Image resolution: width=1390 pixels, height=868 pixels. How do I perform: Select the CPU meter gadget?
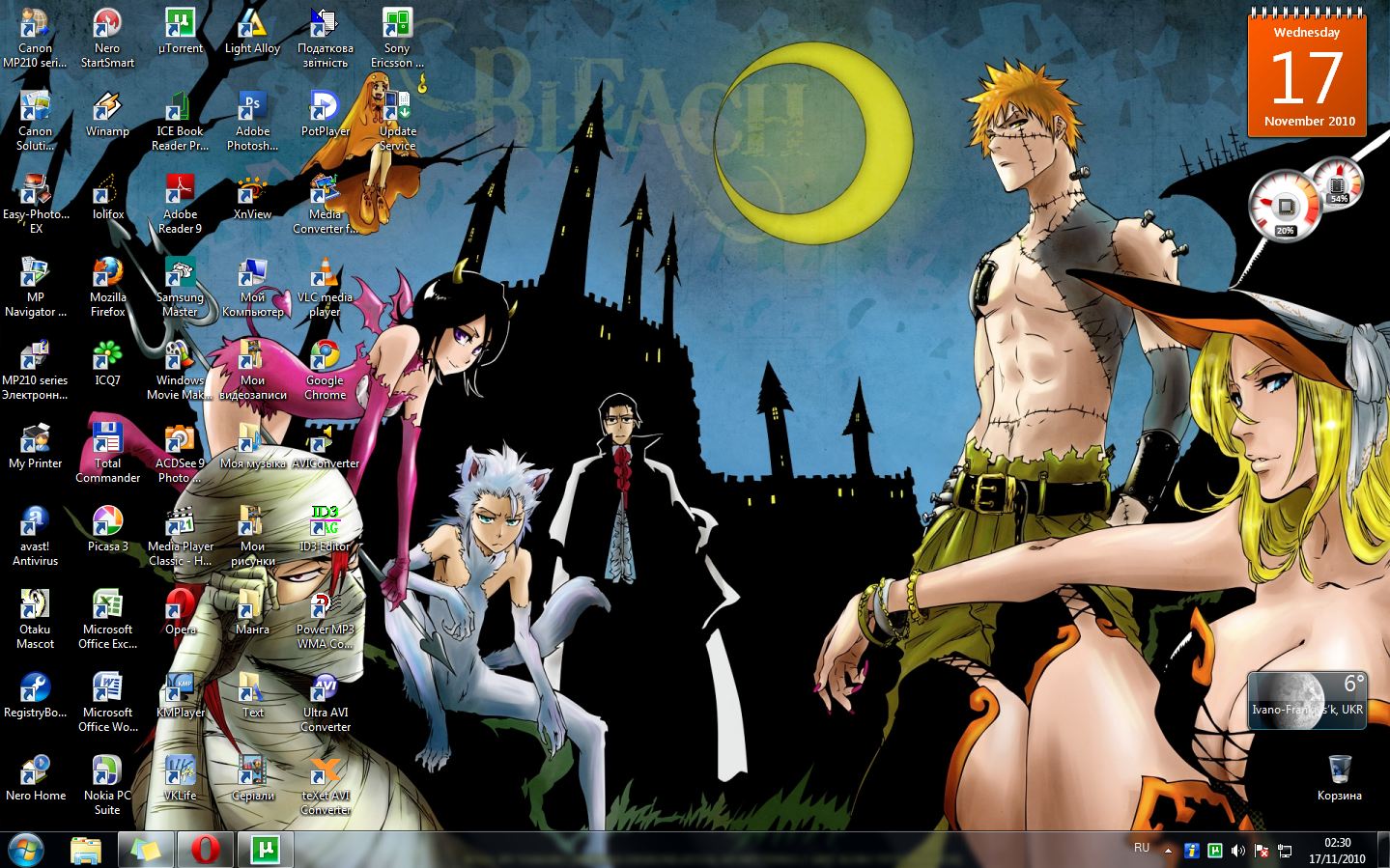click(1306, 198)
